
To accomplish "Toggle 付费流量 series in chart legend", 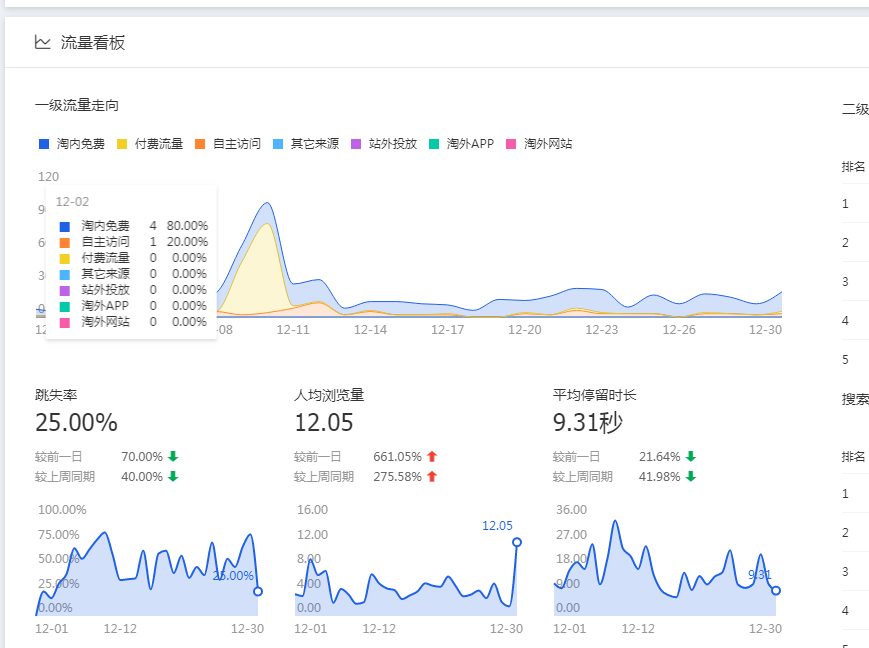I will [x=150, y=144].
